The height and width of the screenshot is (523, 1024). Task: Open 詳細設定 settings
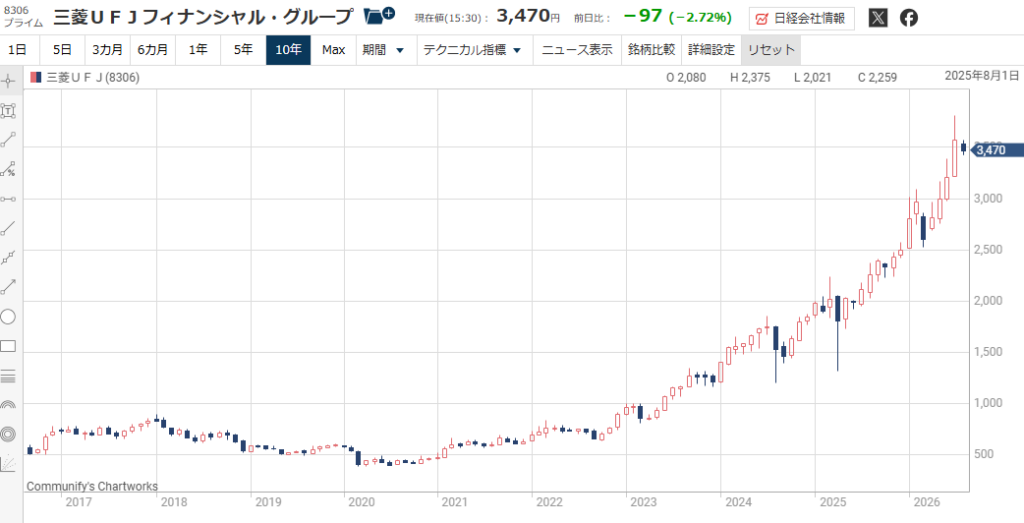pos(711,50)
